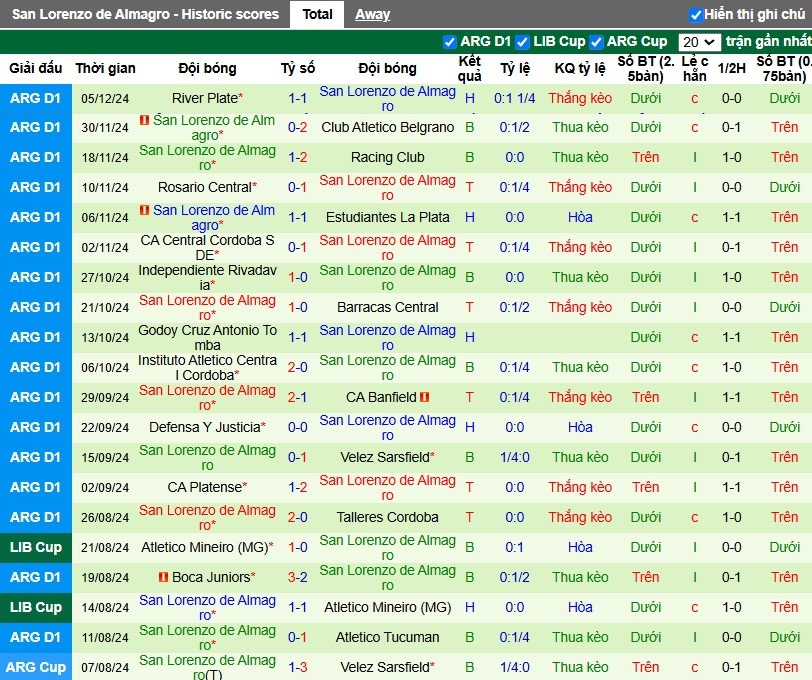The height and width of the screenshot is (680, 812).
Task: Click Instituto Atletico Central Cordoba team name
Action: point(207,368)
